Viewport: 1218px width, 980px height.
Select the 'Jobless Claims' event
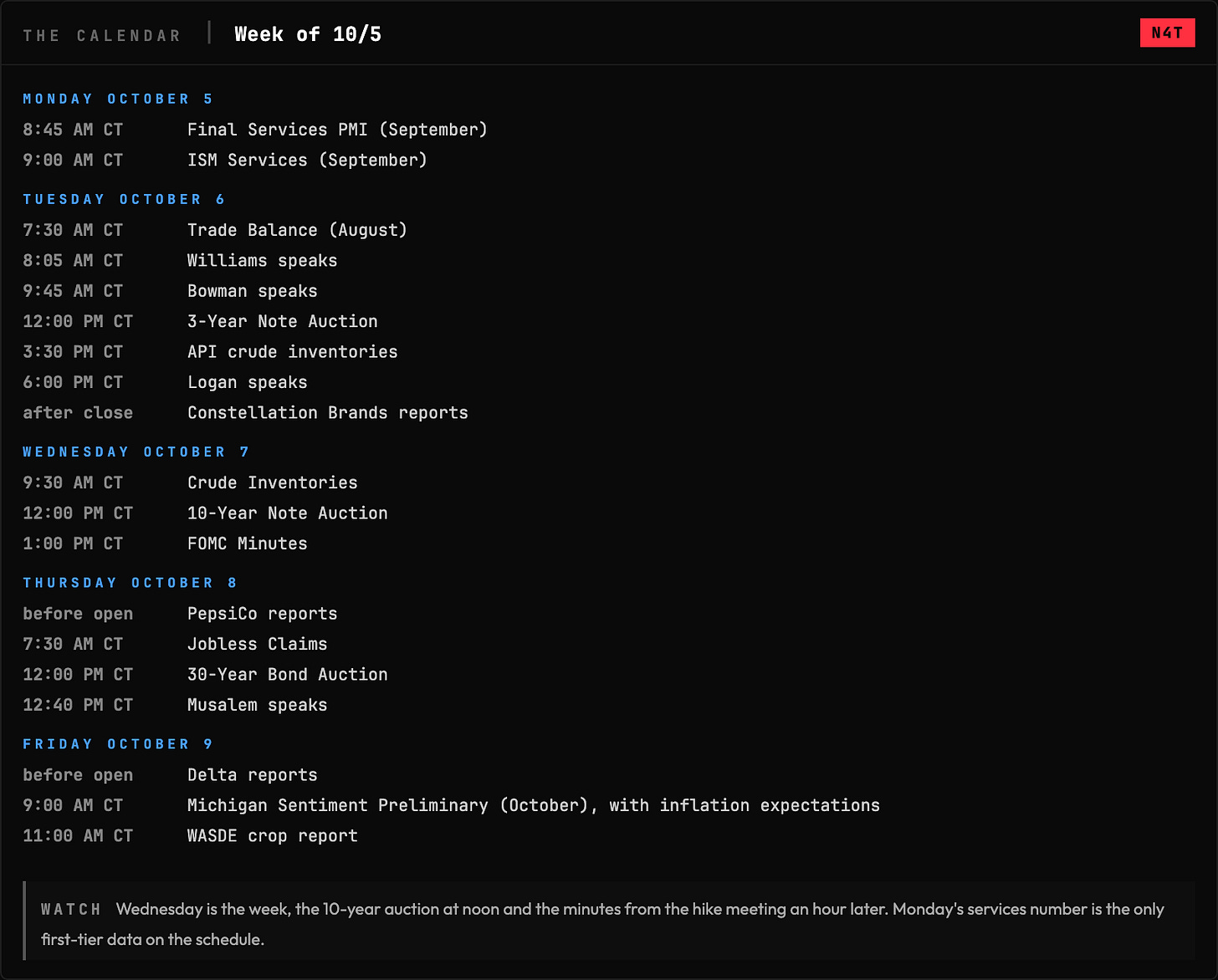[258, 644]
